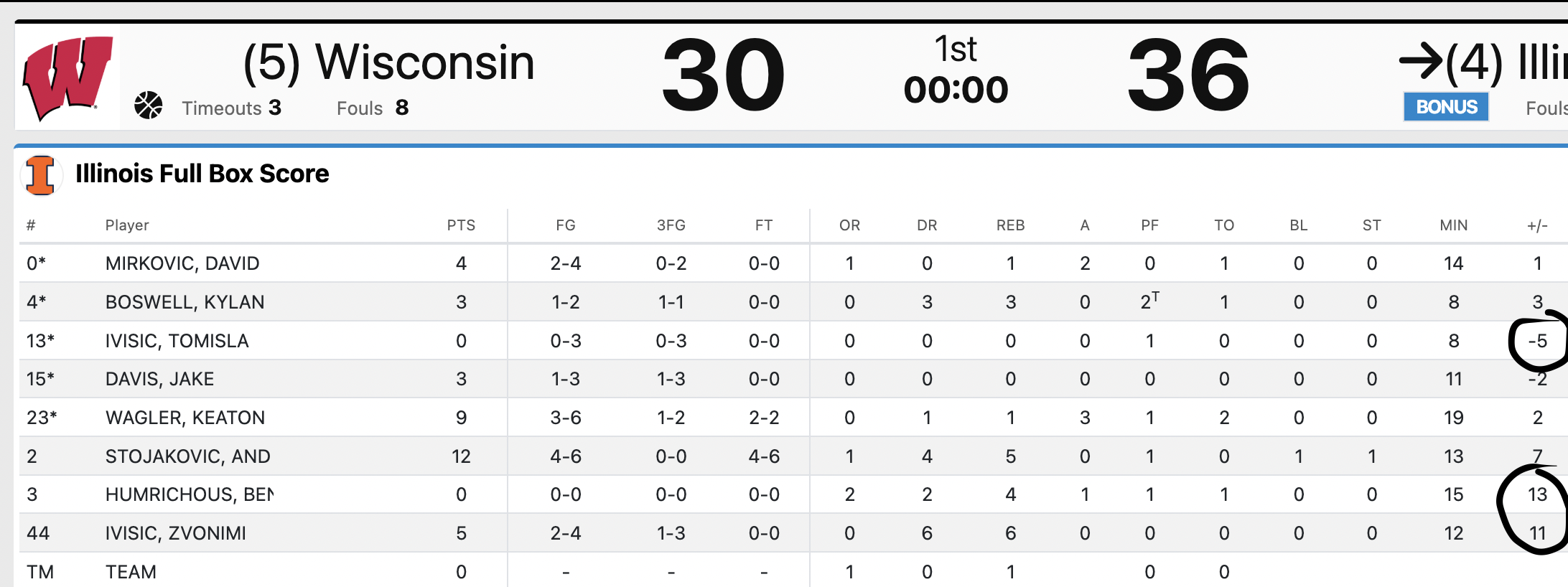Select player WAGLER, KEATON
1568x587 pixels.
[185, 418]
